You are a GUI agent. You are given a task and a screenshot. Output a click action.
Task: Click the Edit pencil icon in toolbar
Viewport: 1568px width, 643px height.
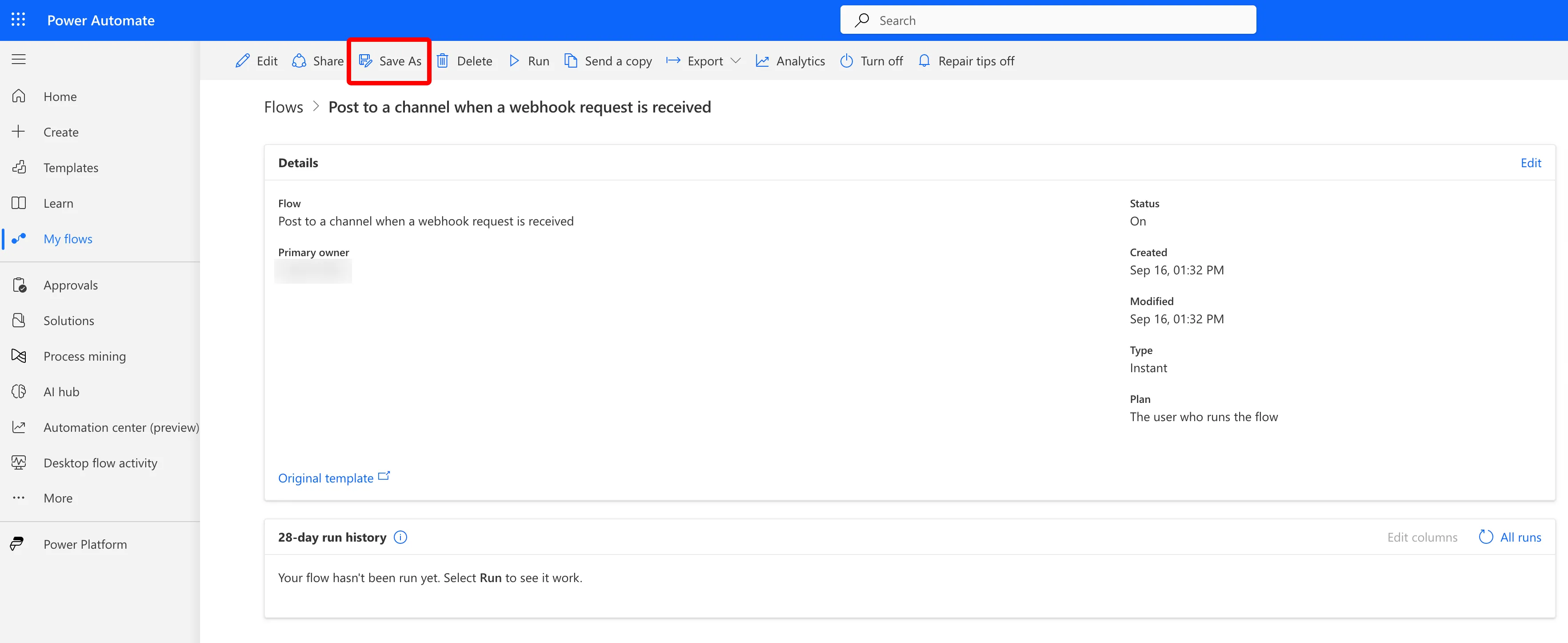click(x=242, y=61)
